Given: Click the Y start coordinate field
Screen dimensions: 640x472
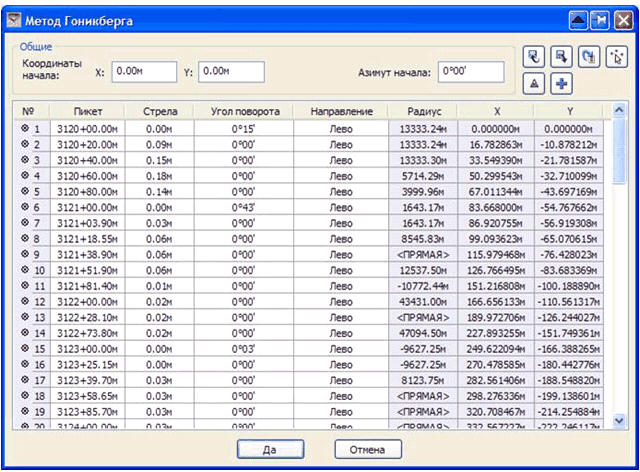Looking at the screenshot, I should (230, 72).
